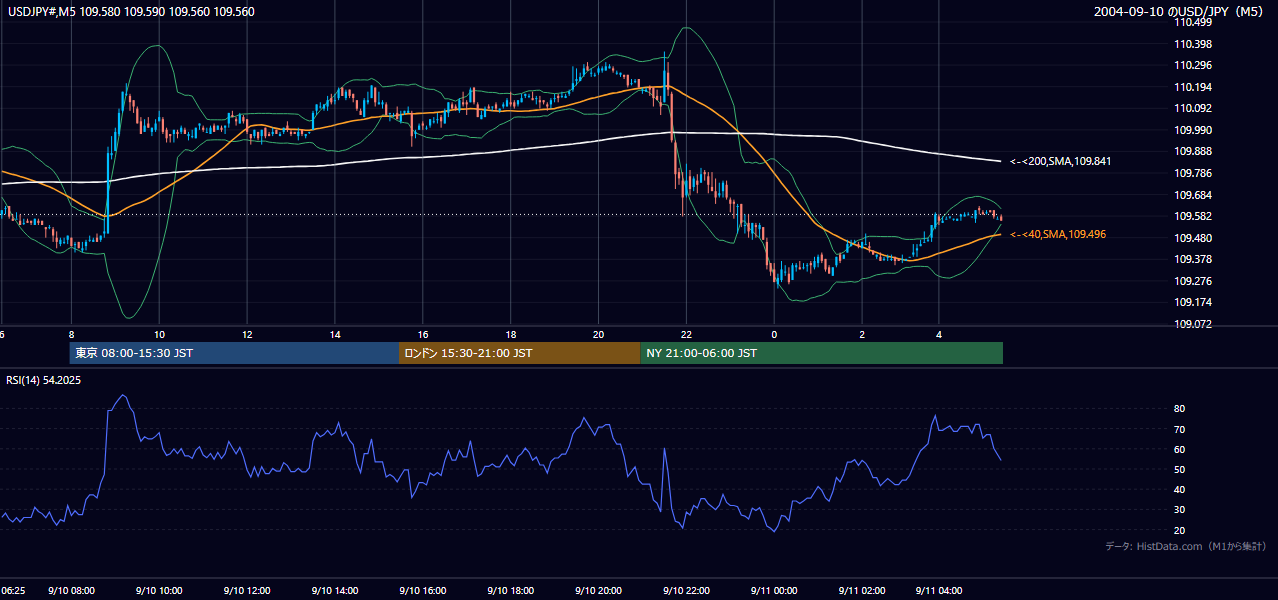Click the RSI scale value 60
Screen dimensions: 1278x600
point(1179,449)
